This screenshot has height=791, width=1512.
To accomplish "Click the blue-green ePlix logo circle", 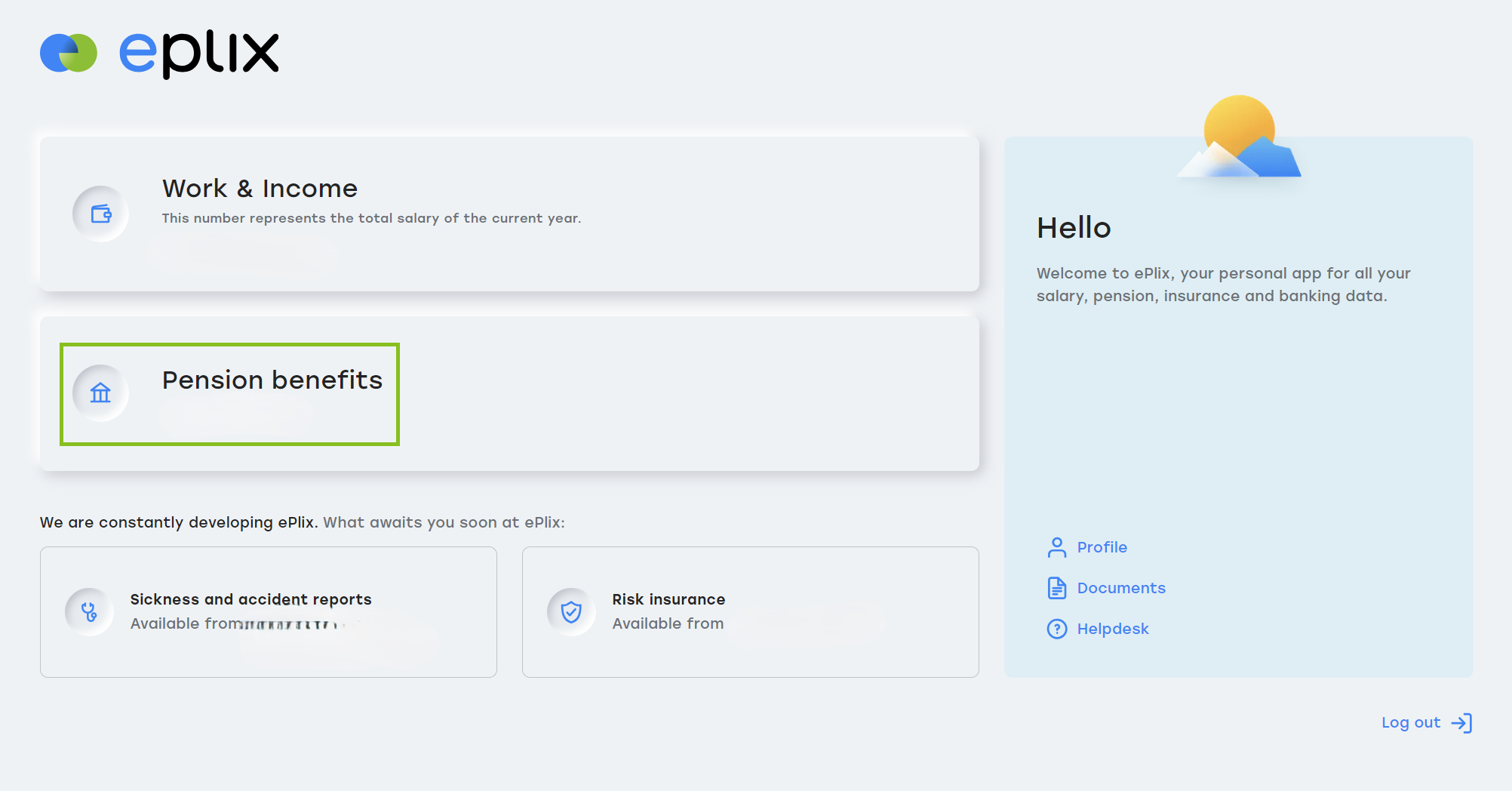I will [x=69, y=53].
